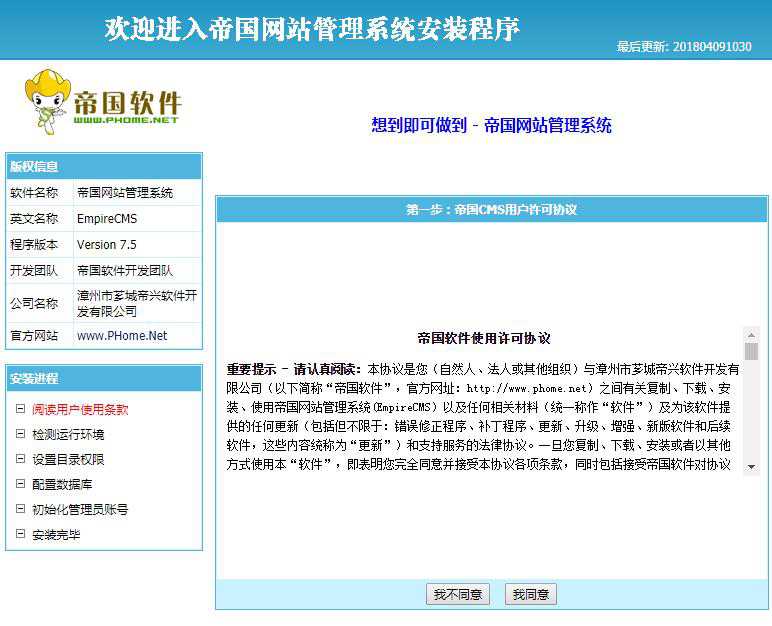This screenshot has height=626, width=772.
Task: Click the 安装进程 panel header
Action: pyautogui.click(x=104, y=378)
